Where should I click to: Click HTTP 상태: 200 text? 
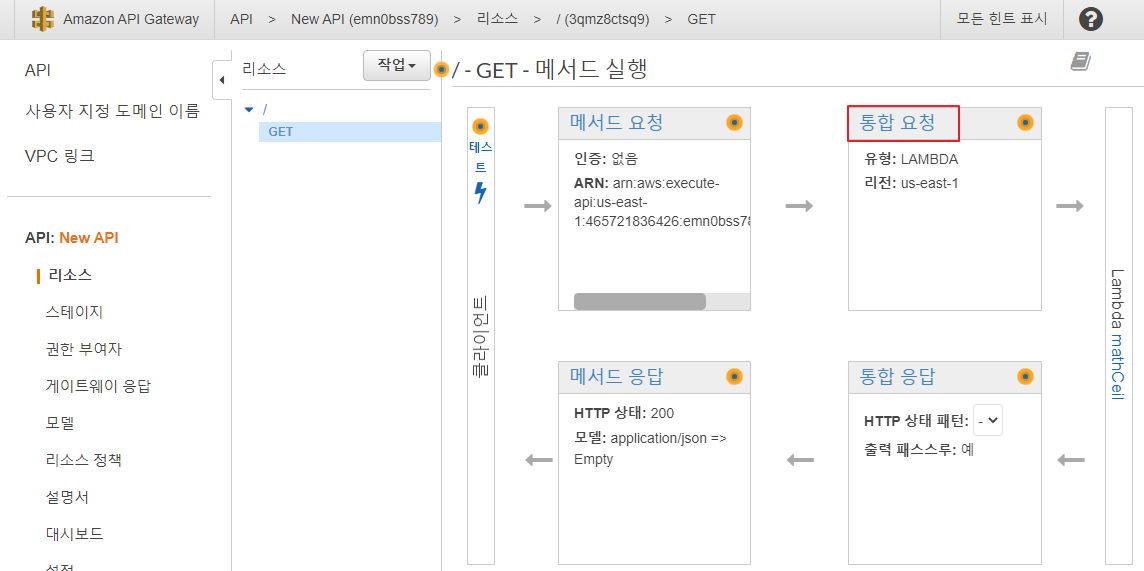click(624, 413)
